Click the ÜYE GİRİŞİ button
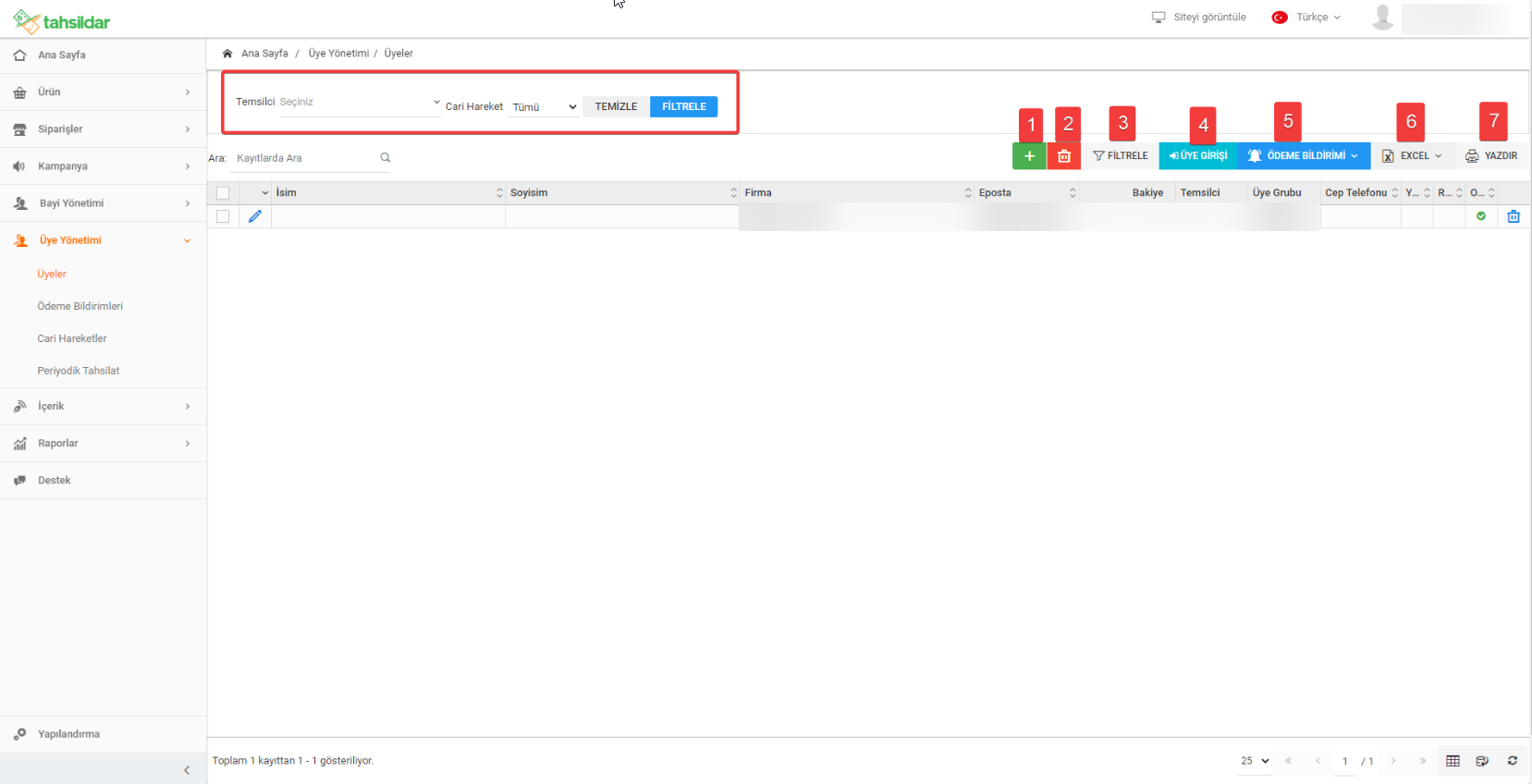This screenshot has height=784, width=1532. (x=1198, y=156)
